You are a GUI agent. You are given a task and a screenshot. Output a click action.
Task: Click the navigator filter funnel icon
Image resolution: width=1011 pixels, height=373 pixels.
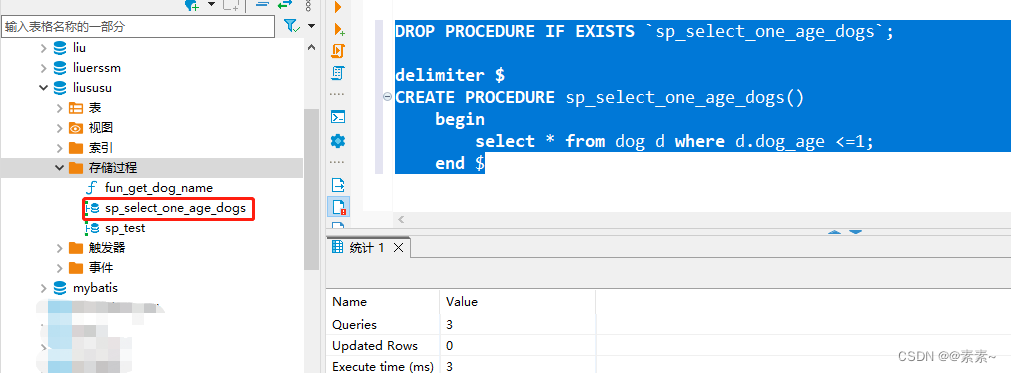291,26
